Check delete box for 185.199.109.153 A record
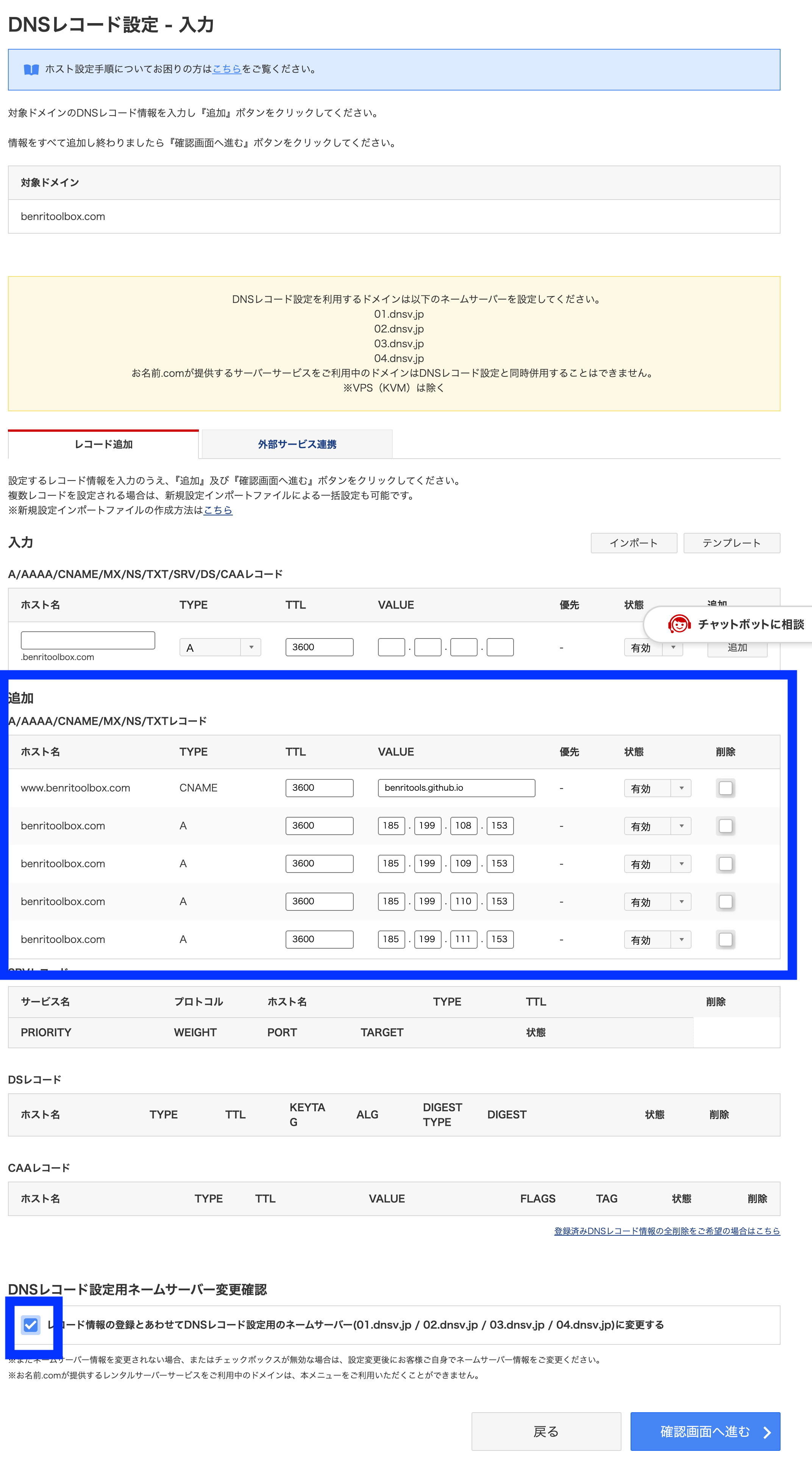This screenshot has width=812, height=1480. coord(725,863)
